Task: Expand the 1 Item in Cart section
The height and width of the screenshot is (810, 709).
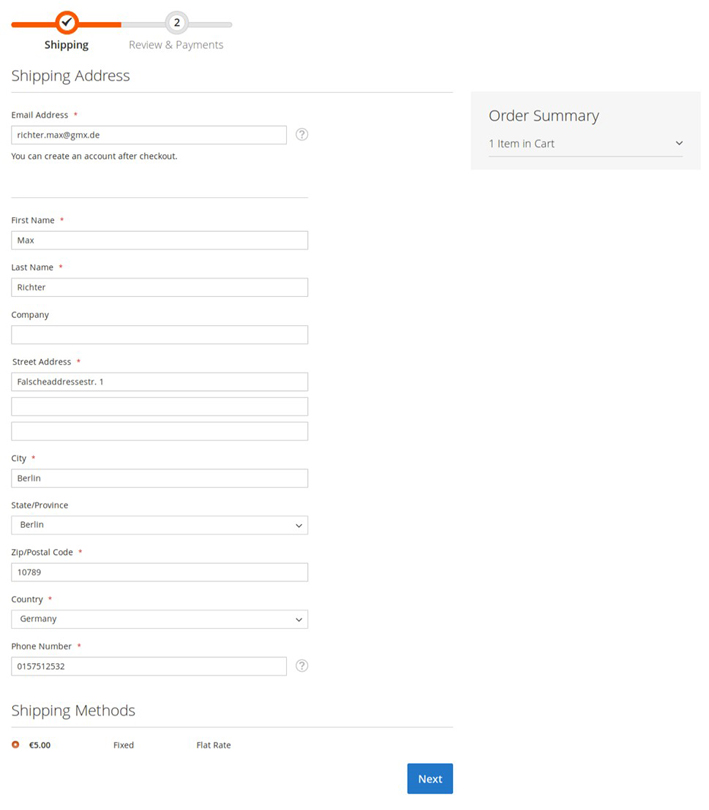Action: [585, 144]
